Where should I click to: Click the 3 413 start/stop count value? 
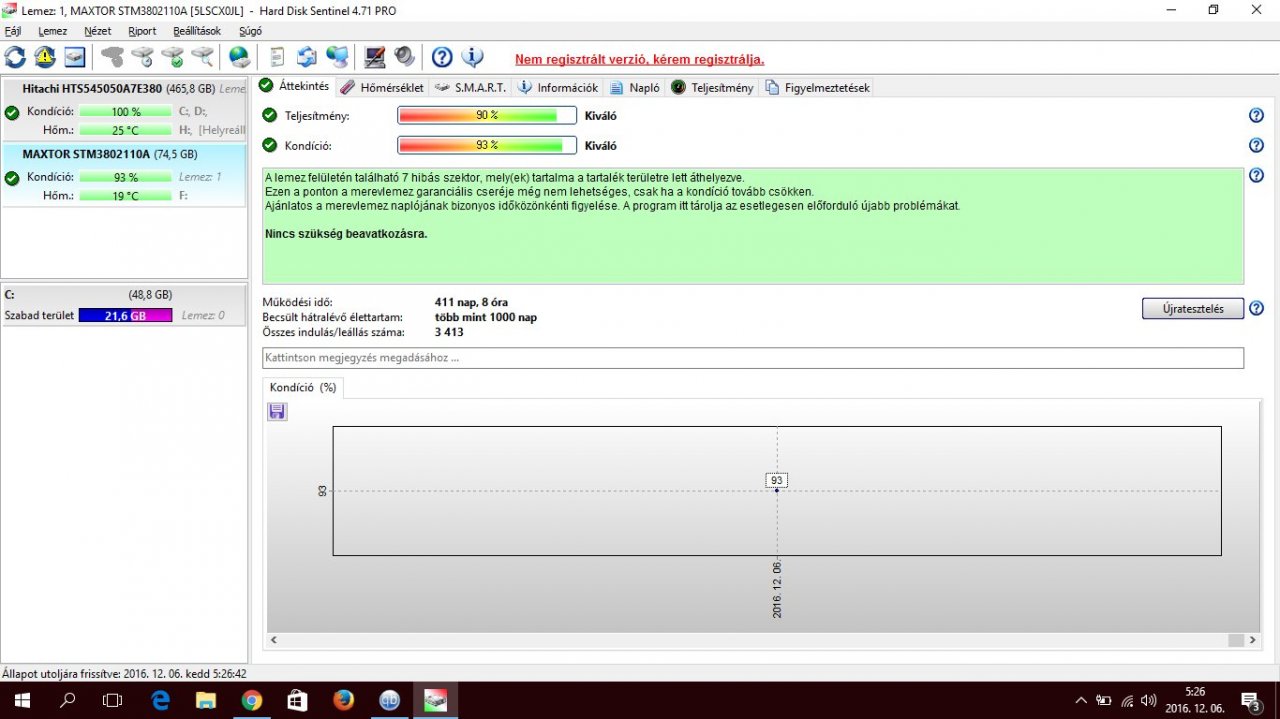click(449, 332)
